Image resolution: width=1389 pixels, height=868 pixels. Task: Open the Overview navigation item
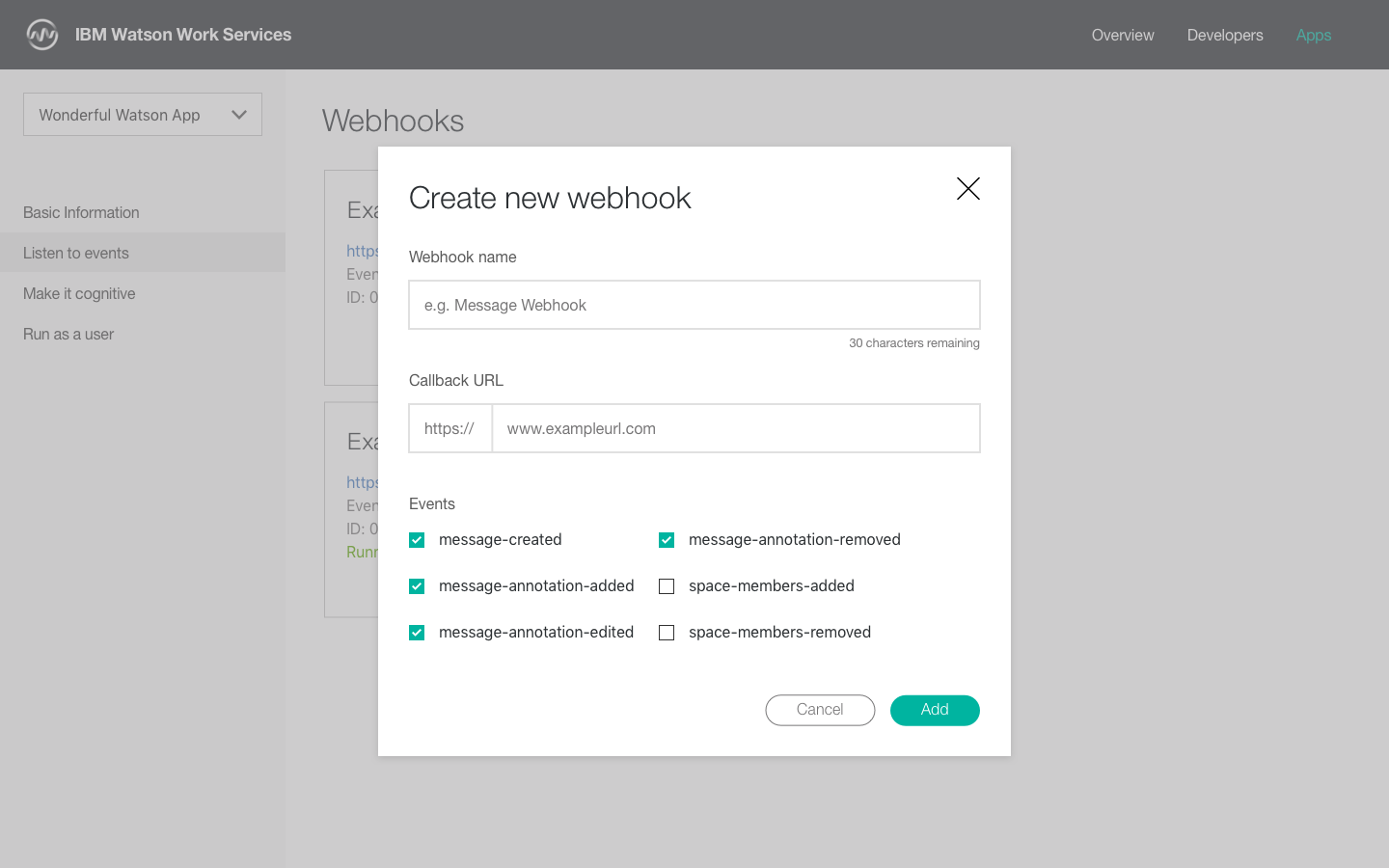click(x=1123, y=35)
